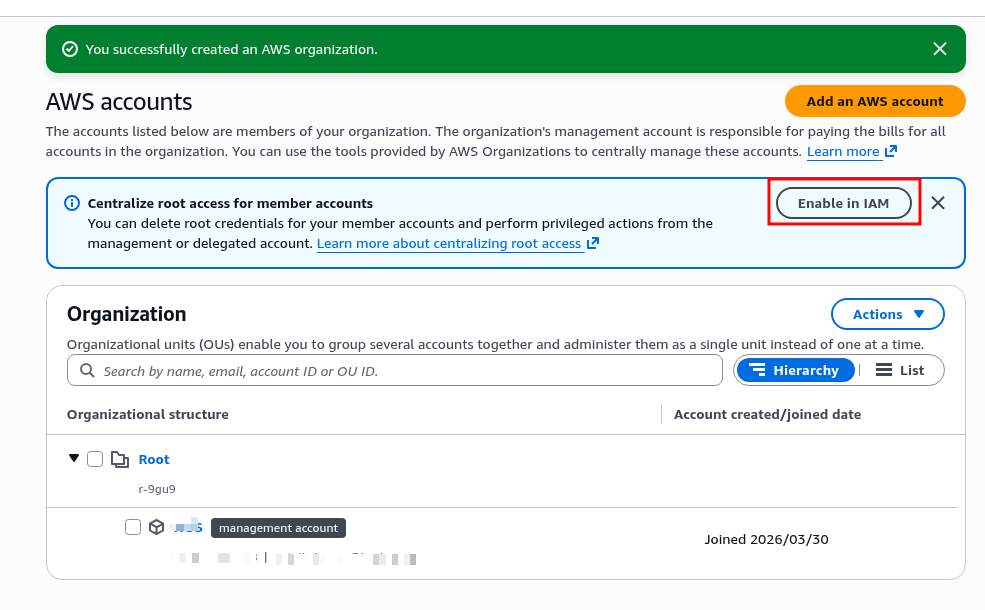
Task: Click the search magnifier icon
Action: coord(86,371)
